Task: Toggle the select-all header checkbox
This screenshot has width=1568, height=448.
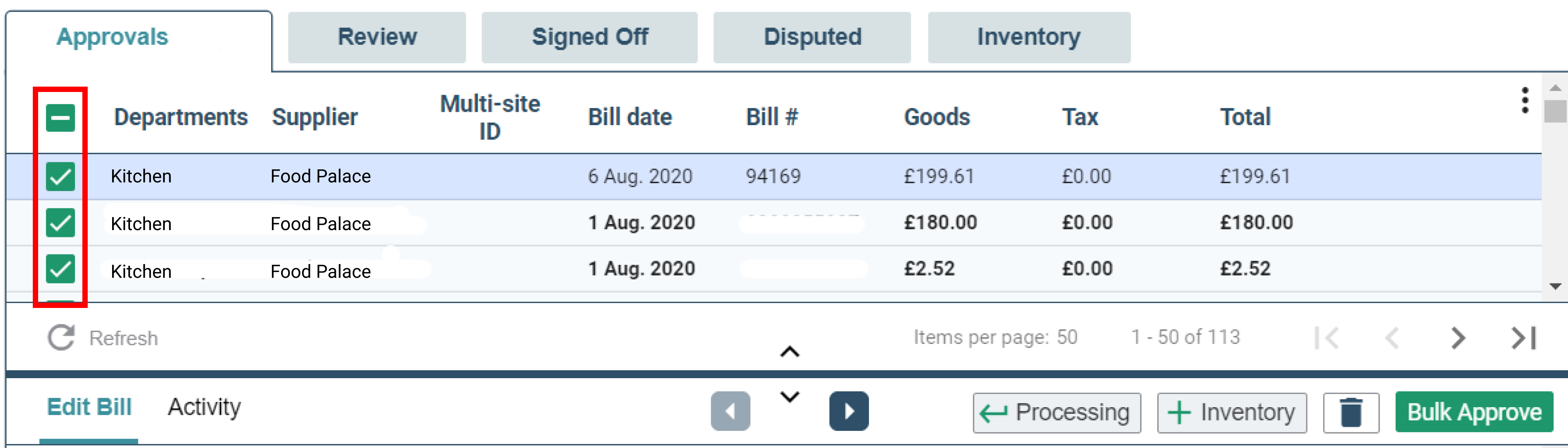Action: click(60, 118)
